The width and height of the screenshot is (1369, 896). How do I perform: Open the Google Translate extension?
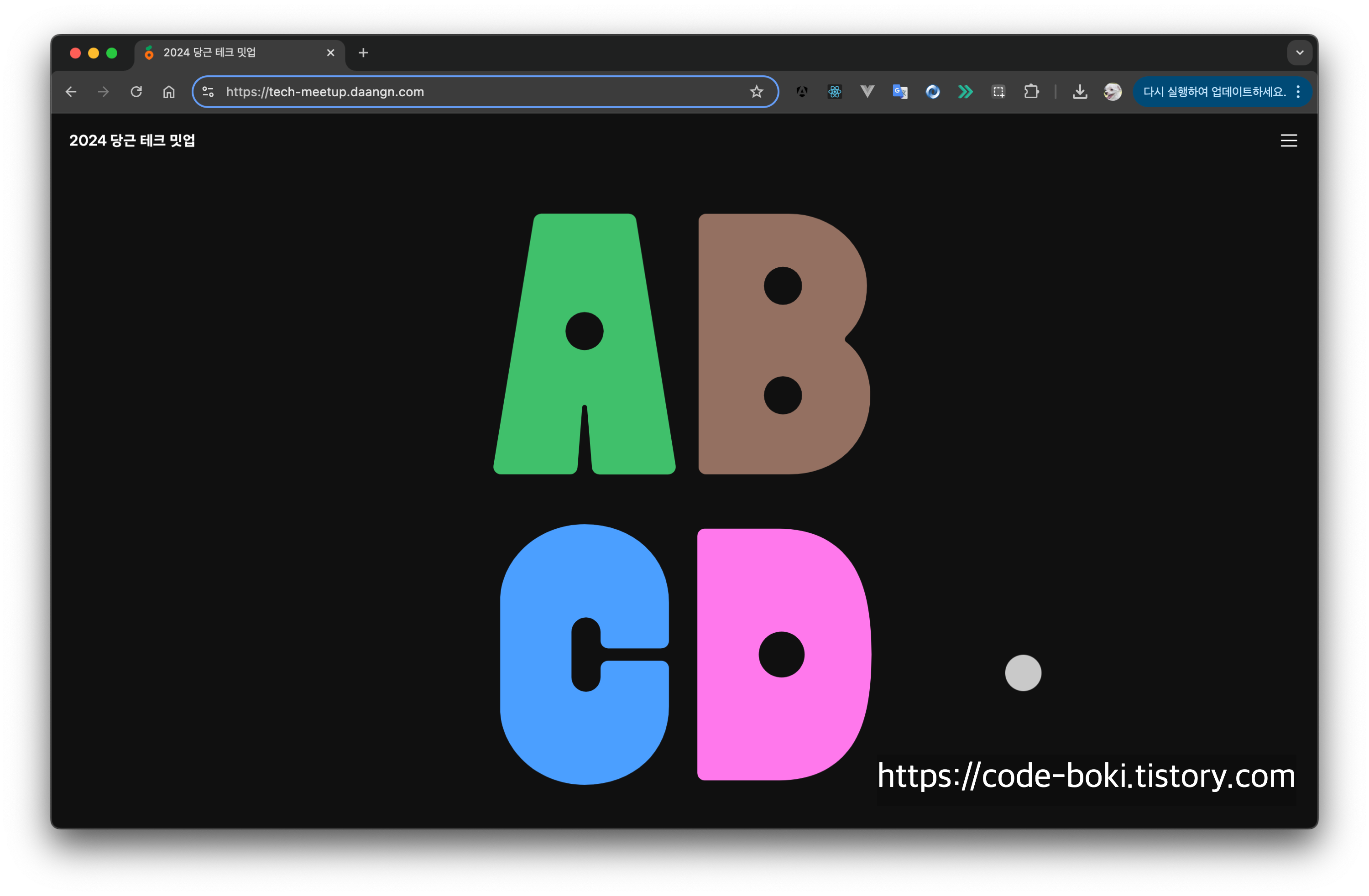[x=899, y=91]
